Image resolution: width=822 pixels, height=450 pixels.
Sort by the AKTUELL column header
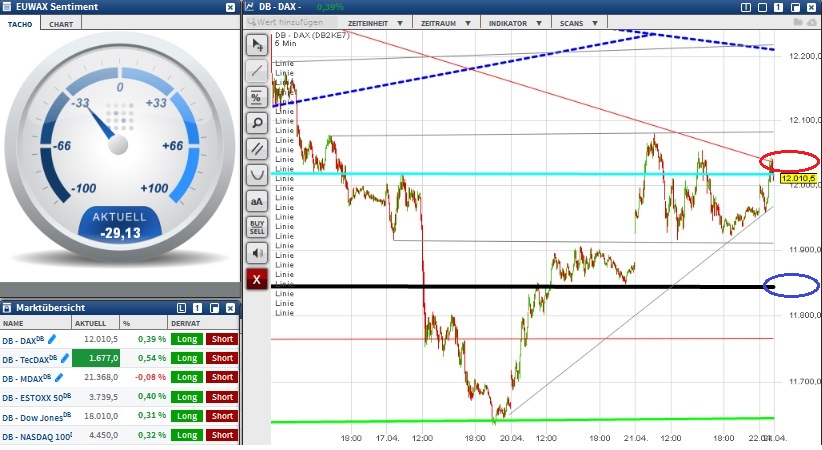point(95,323)
